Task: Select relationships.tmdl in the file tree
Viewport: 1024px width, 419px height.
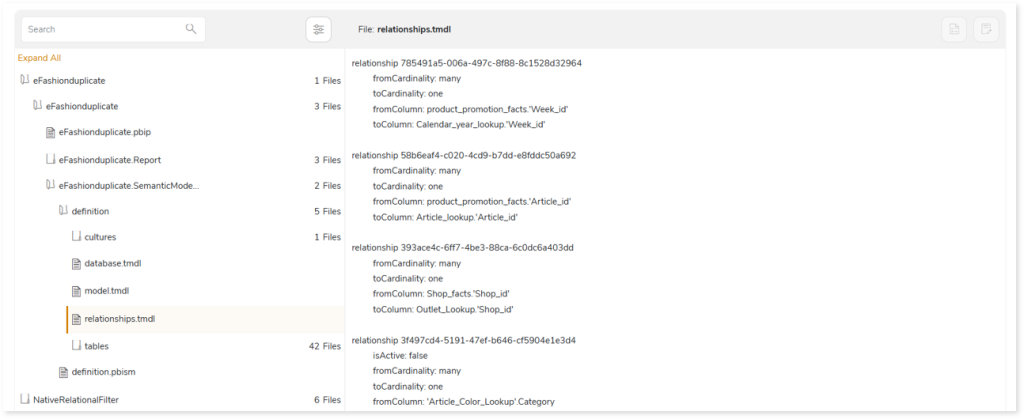Action: 120,319
